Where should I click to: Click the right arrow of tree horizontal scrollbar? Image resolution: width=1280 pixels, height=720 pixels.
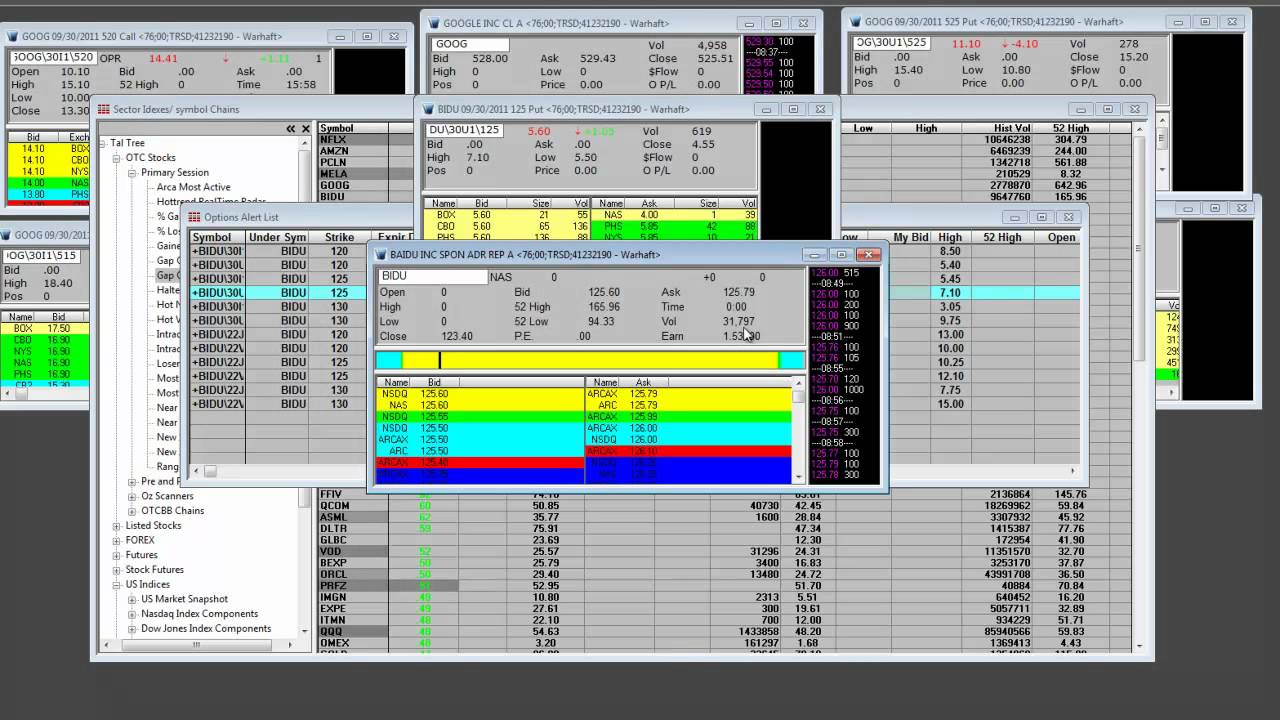click(293, 644)
